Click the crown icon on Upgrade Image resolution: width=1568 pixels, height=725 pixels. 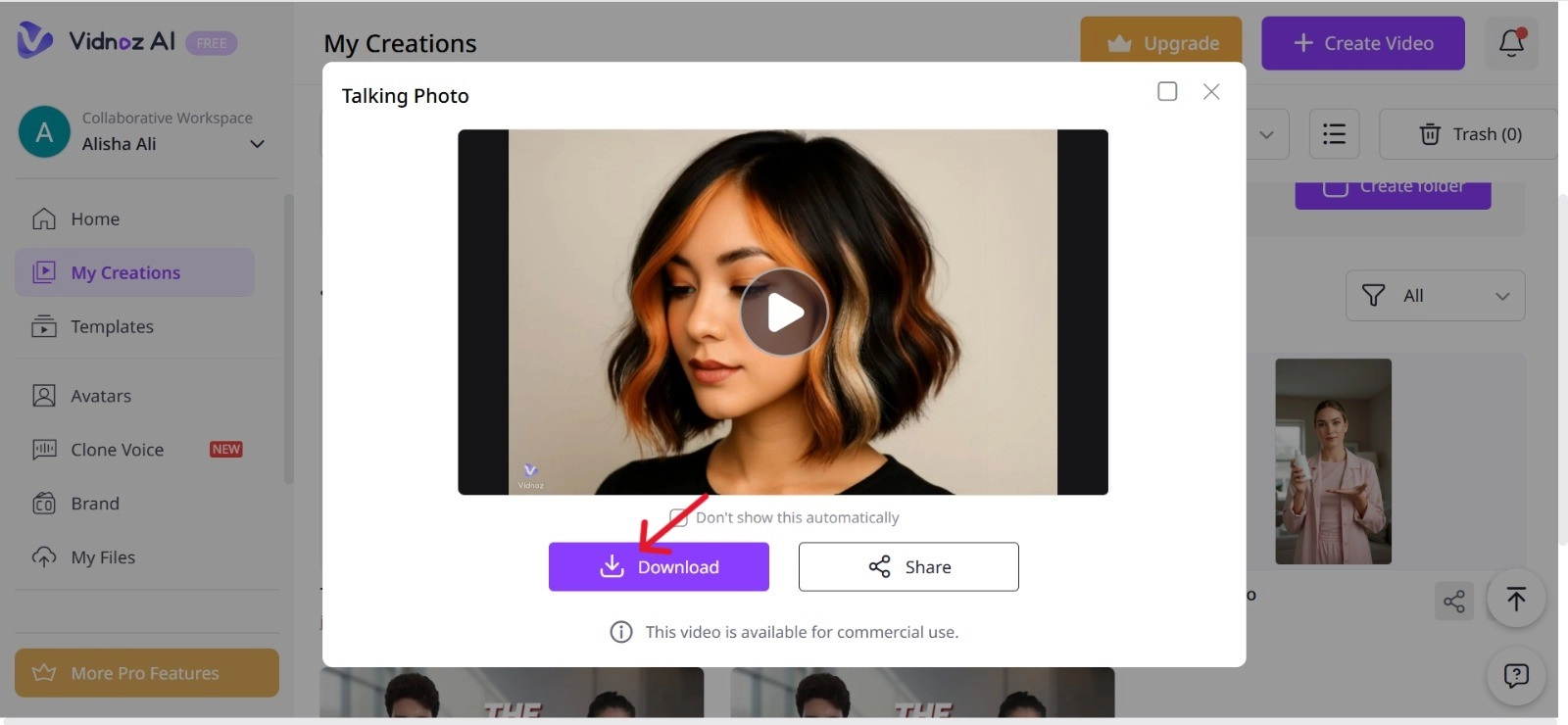(x=1119, y=43)
